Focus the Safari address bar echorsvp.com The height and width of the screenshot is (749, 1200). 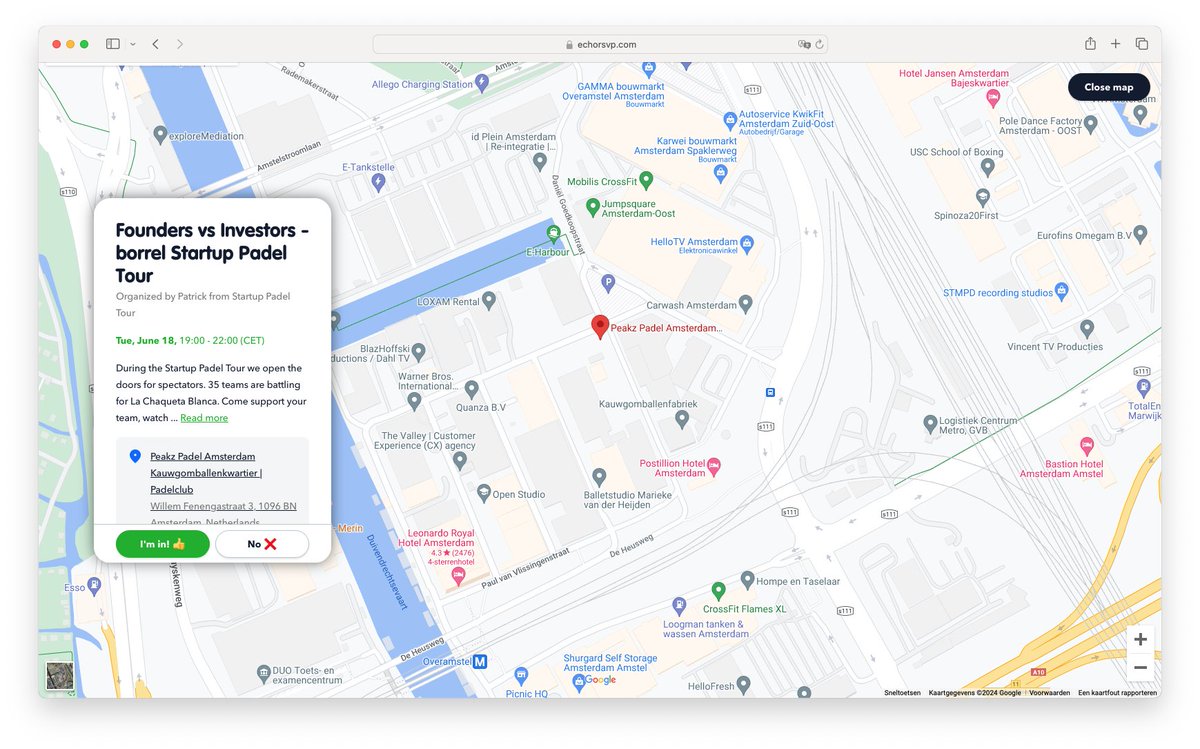pos(600,44)
